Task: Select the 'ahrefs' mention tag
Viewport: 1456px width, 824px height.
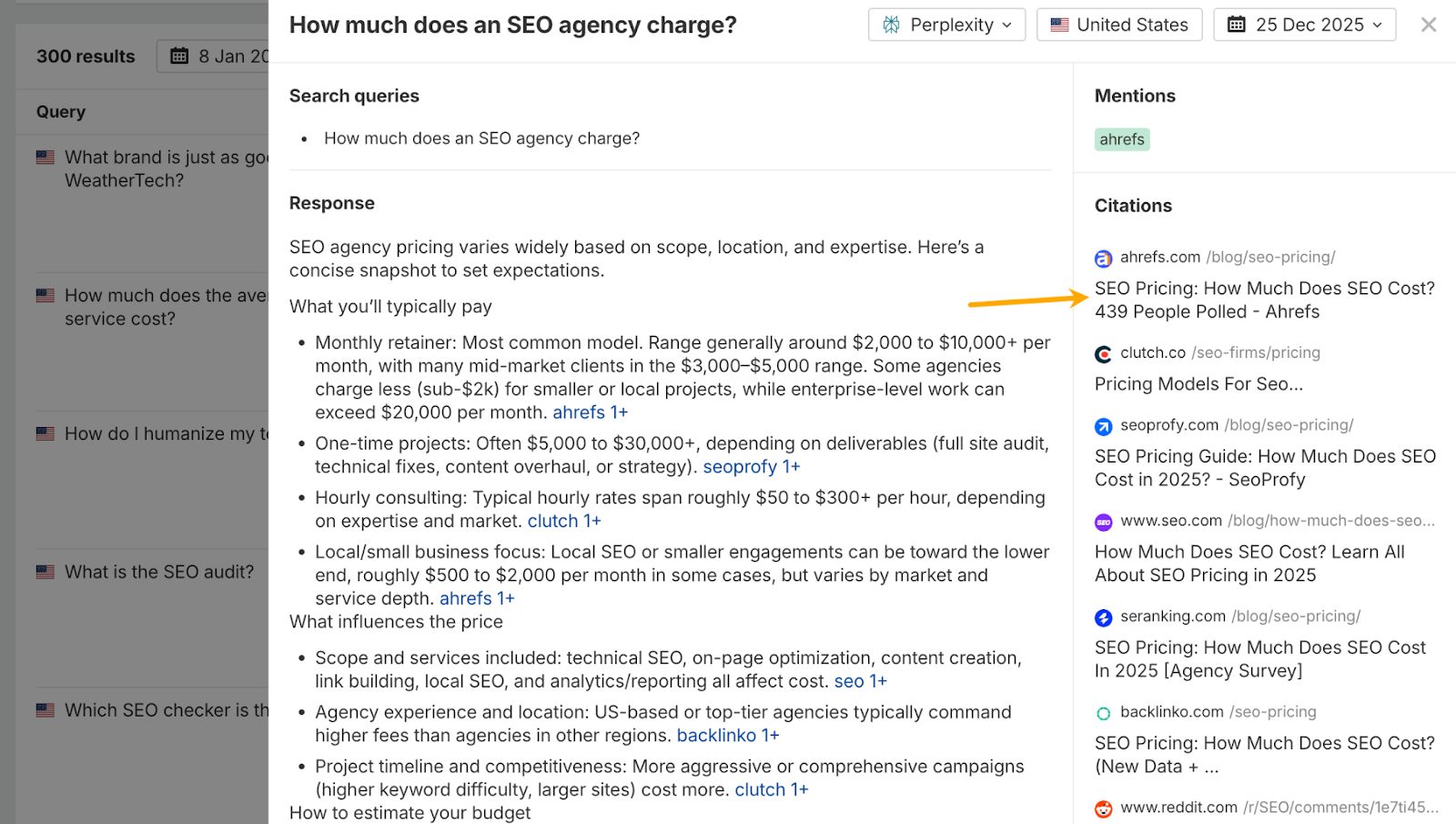Action: pyautogui.click(x=1121, y=139)
